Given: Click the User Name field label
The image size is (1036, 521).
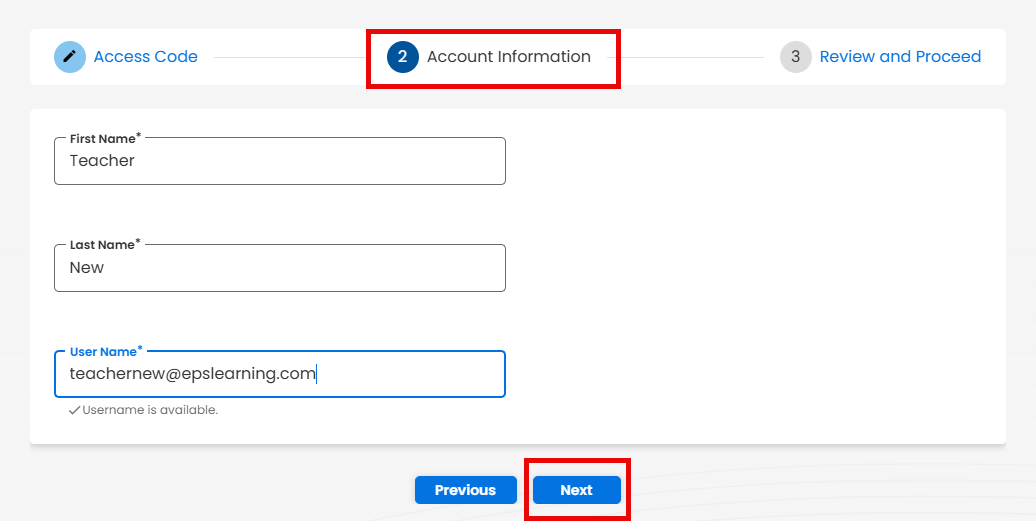Looking at the screenshot, I should [x=104, y=352].
